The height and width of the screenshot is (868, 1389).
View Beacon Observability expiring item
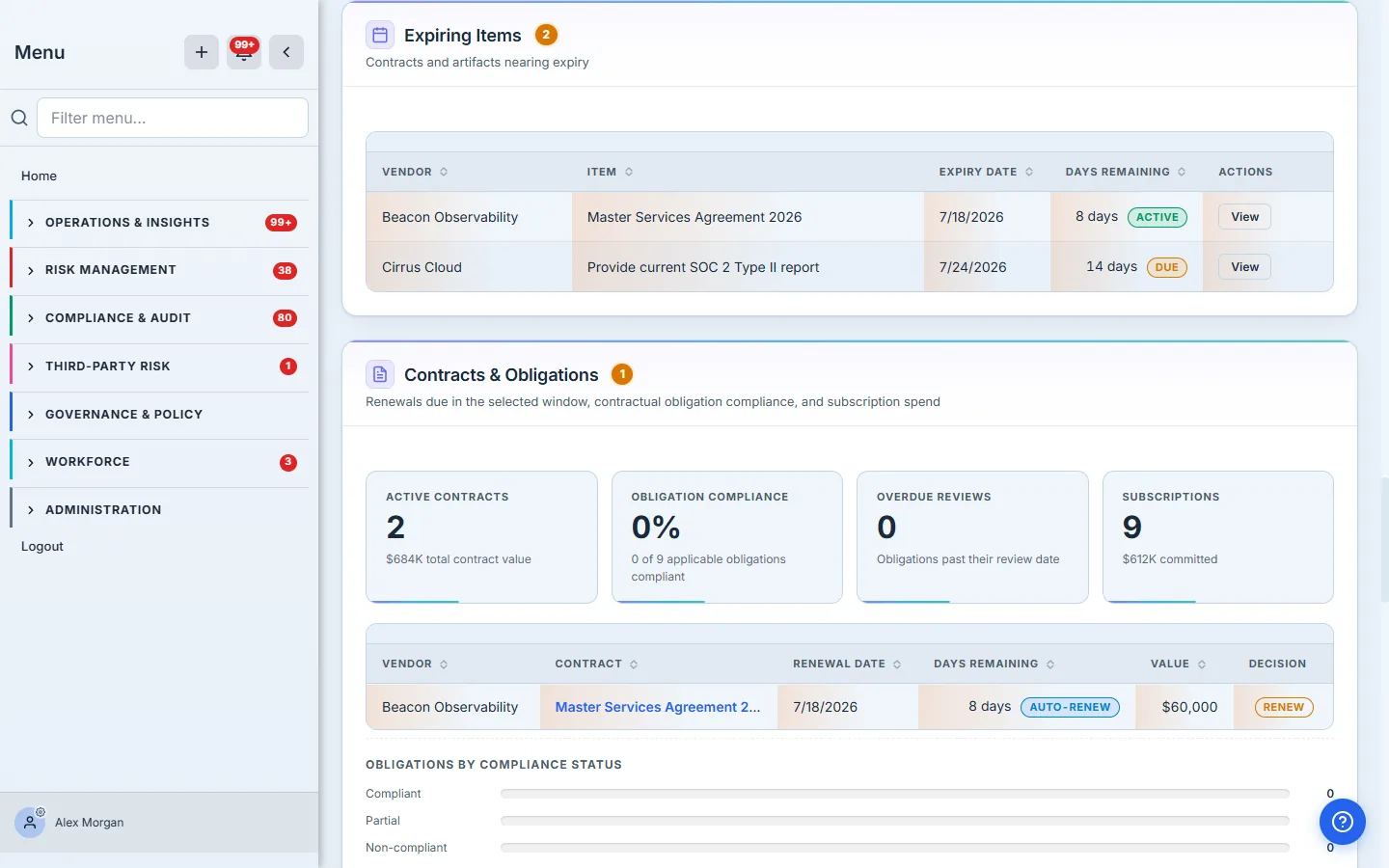[1244, 217]
